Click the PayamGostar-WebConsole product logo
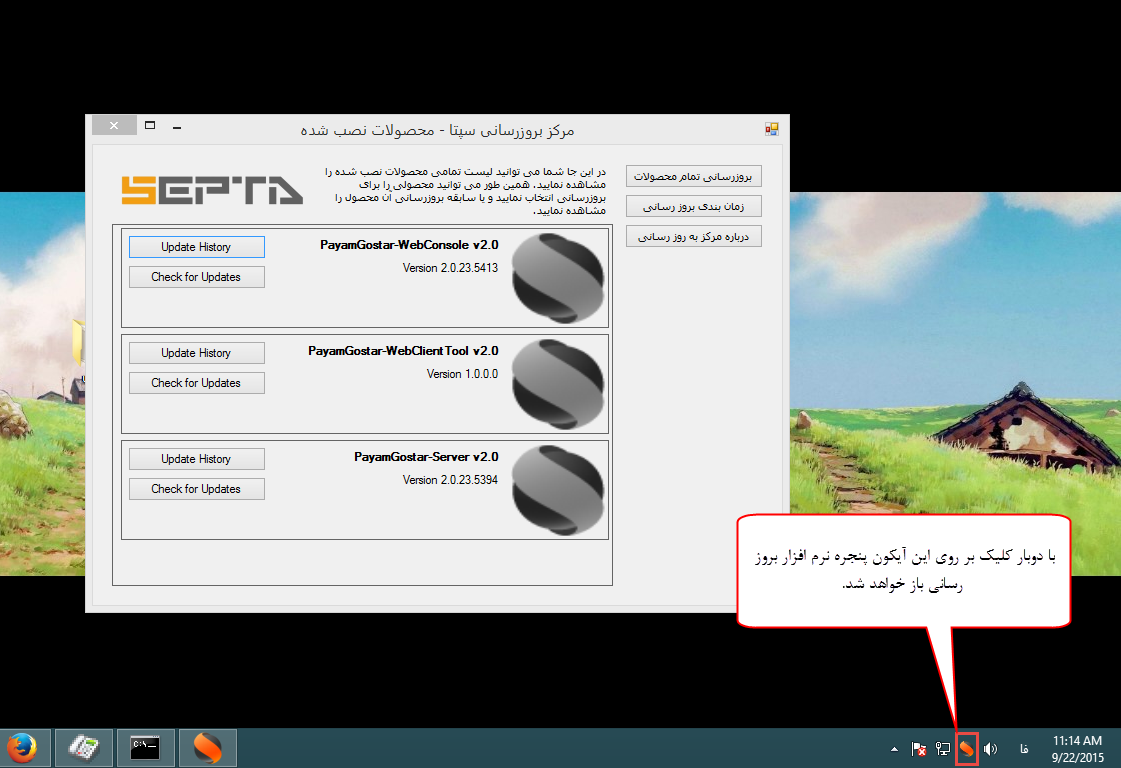The image size is (1121, 768). 558,278
